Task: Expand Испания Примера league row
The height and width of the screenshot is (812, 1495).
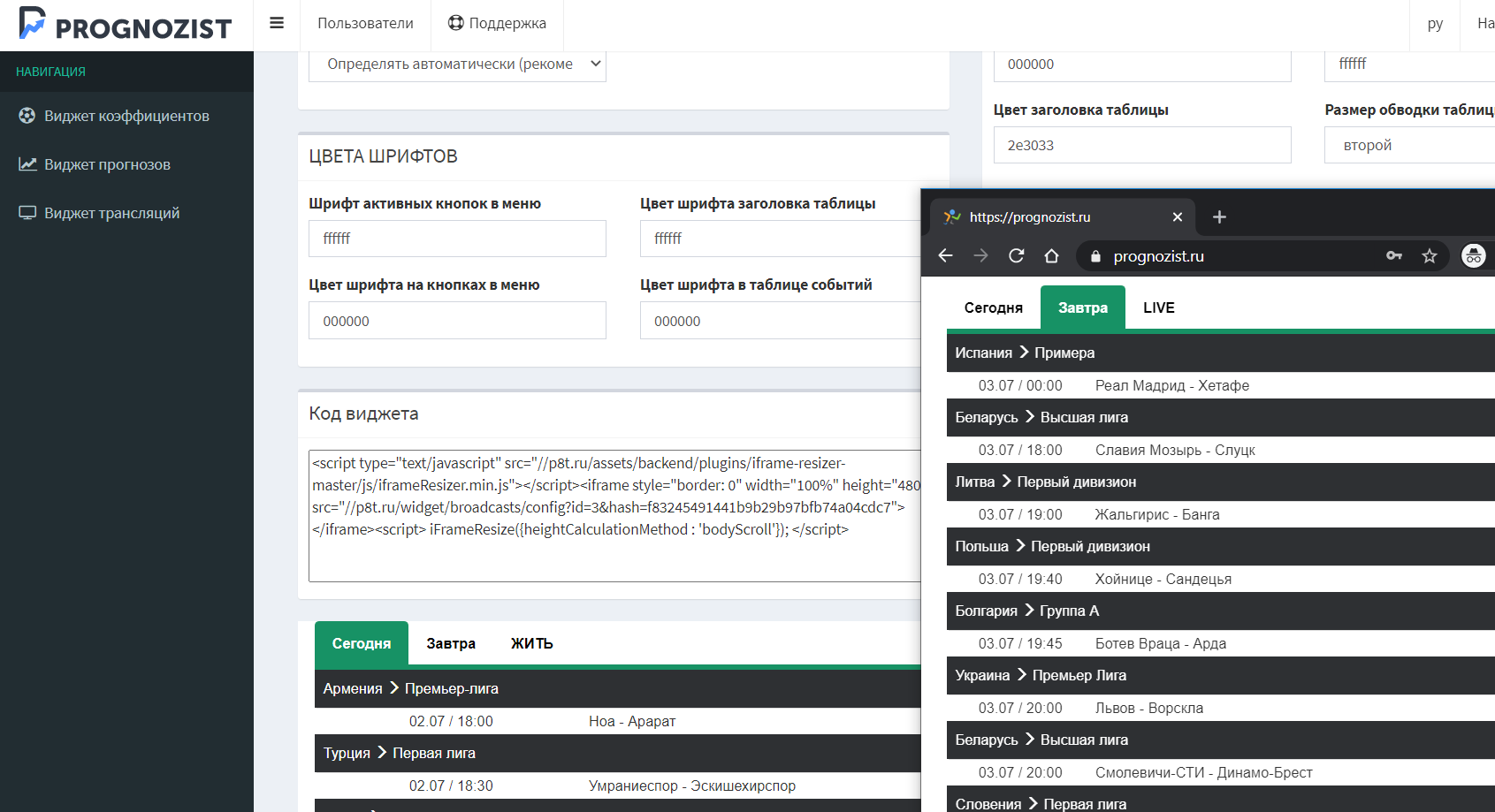Action: 1221,353
